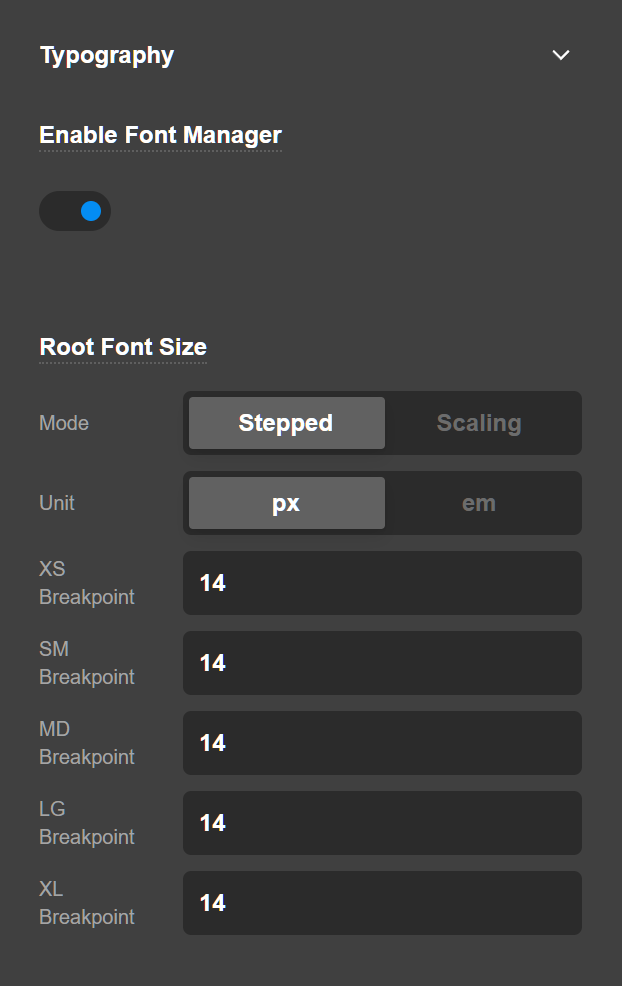Focus the LG Breakpoint value box
This screenshot has height=986, width=622.
click(x=382, y=822)
